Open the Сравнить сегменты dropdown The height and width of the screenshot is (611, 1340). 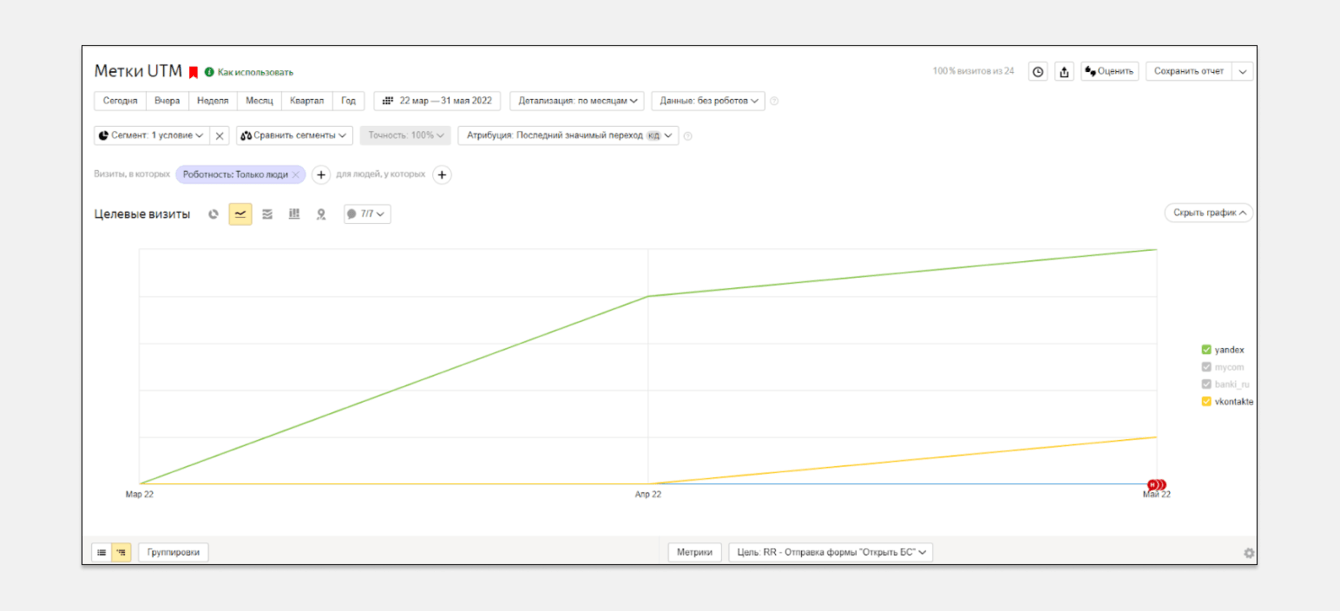[294, 135]
